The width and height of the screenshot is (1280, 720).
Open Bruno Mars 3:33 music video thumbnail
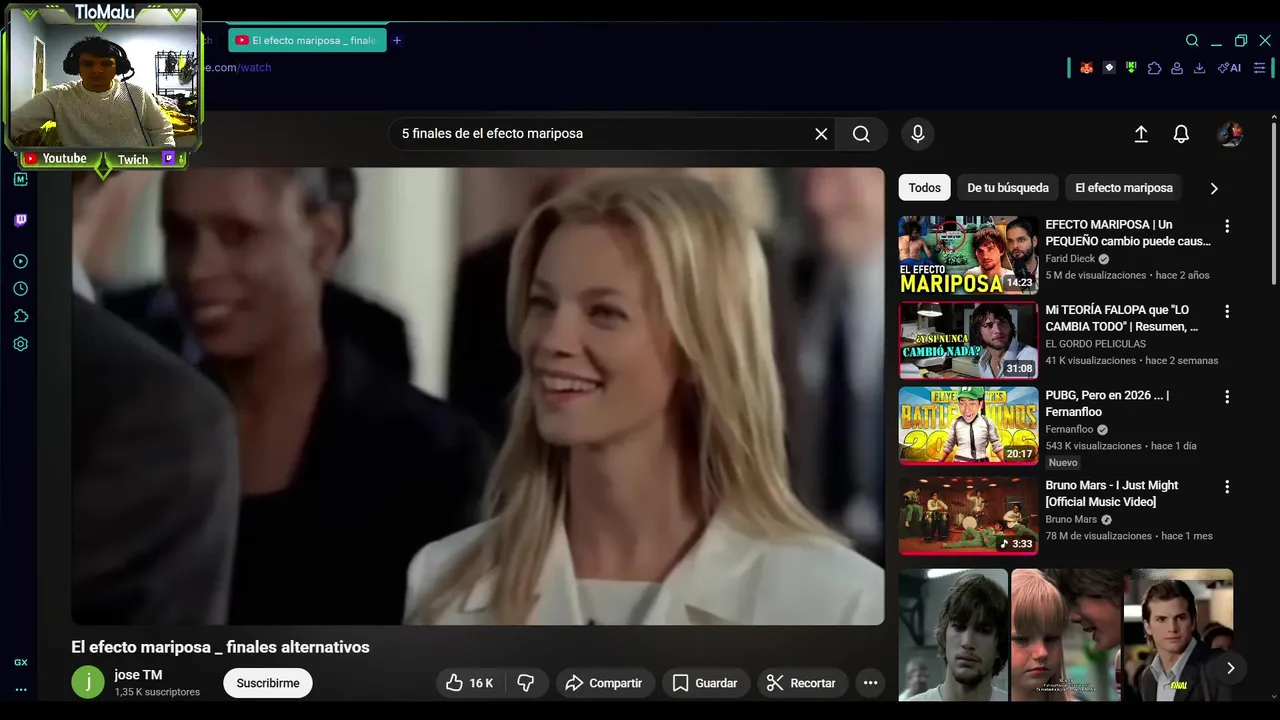click(968, 516)
